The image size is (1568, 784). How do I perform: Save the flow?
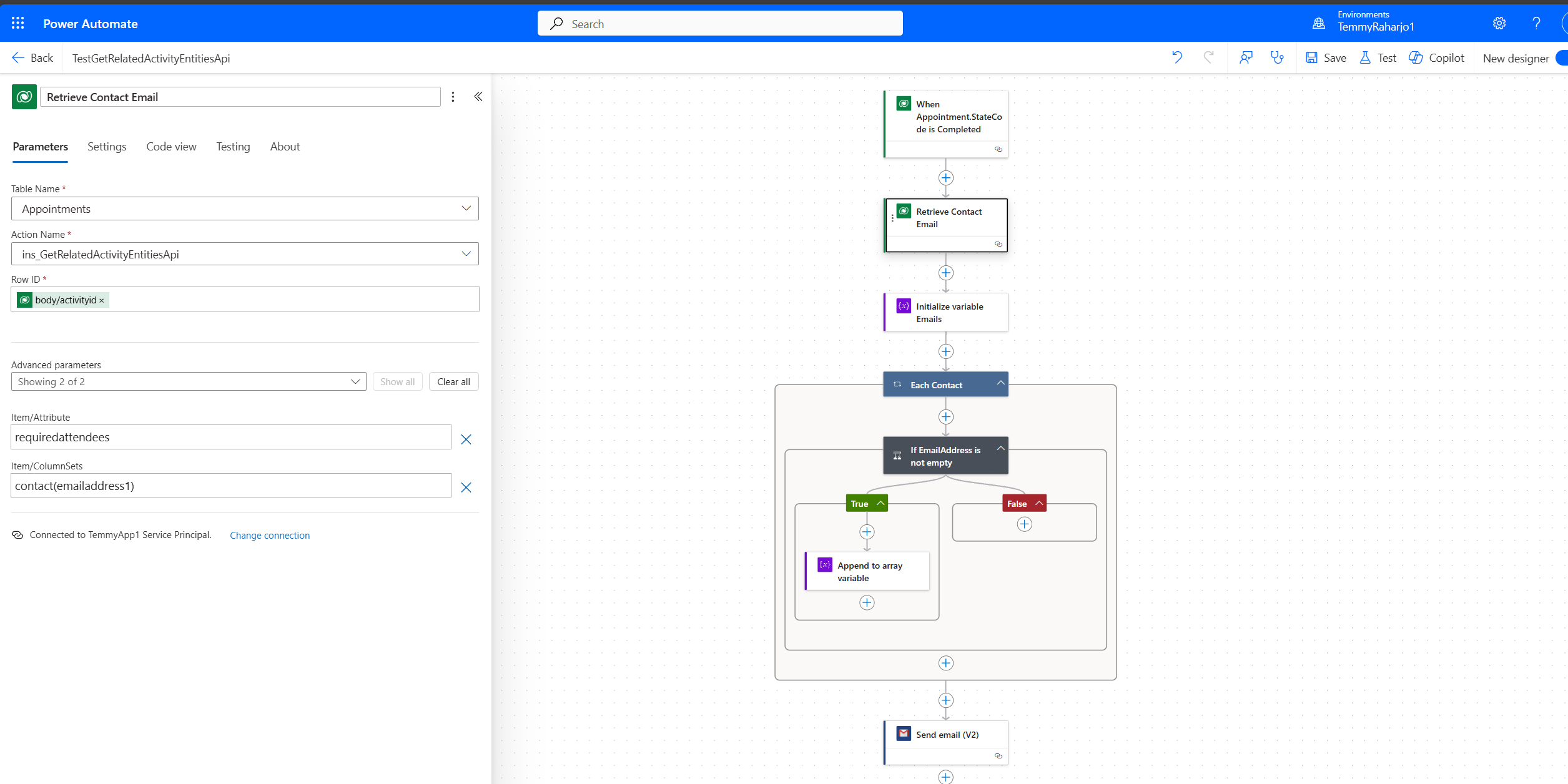click(x=1326, y=57)
